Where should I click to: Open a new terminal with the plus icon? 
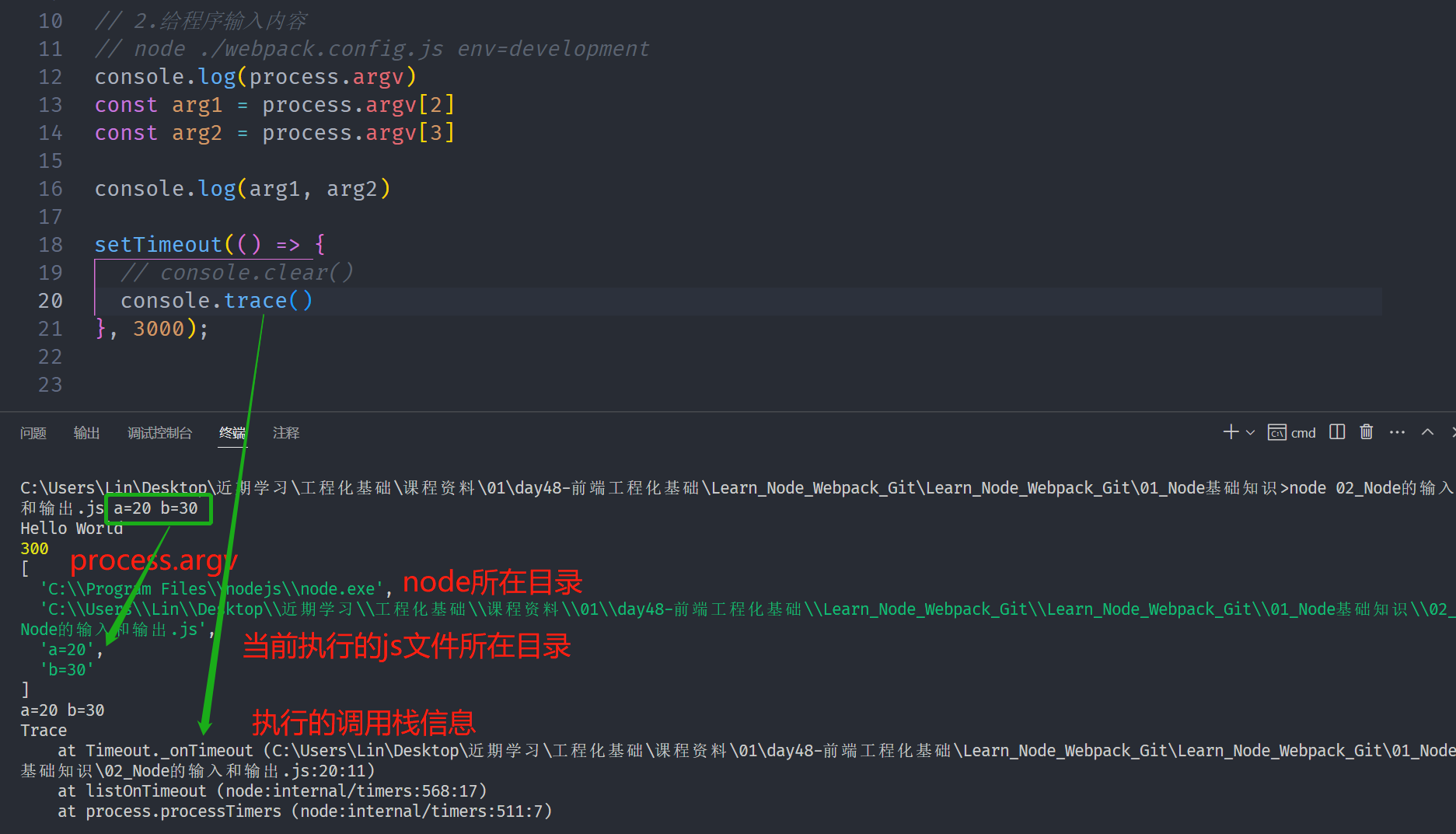[x=1230, y=432]
